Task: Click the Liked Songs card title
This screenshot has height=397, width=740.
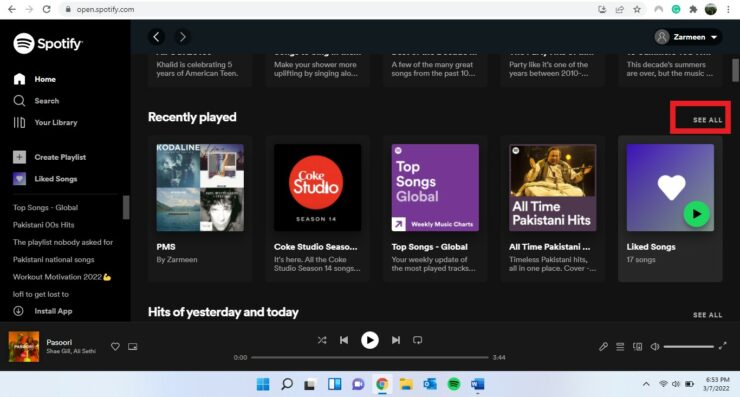Action: point(651,247)
